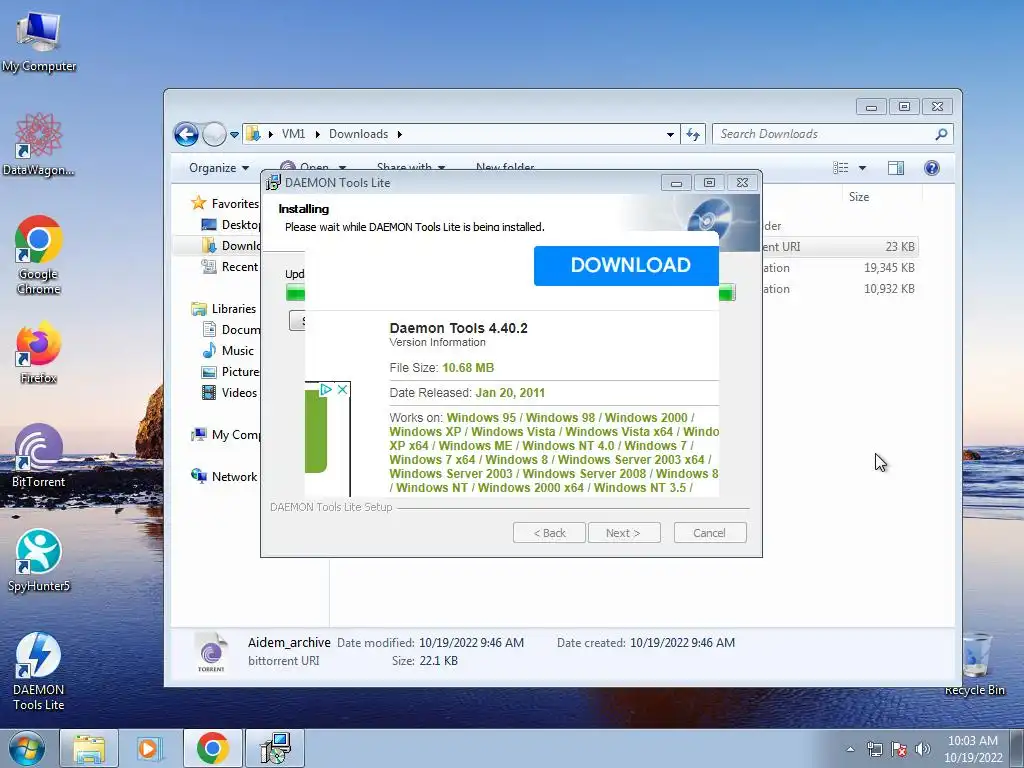
Task: Open DAEMON Tools Lite desktop shortcut
Action: click(x=39, y=671)
